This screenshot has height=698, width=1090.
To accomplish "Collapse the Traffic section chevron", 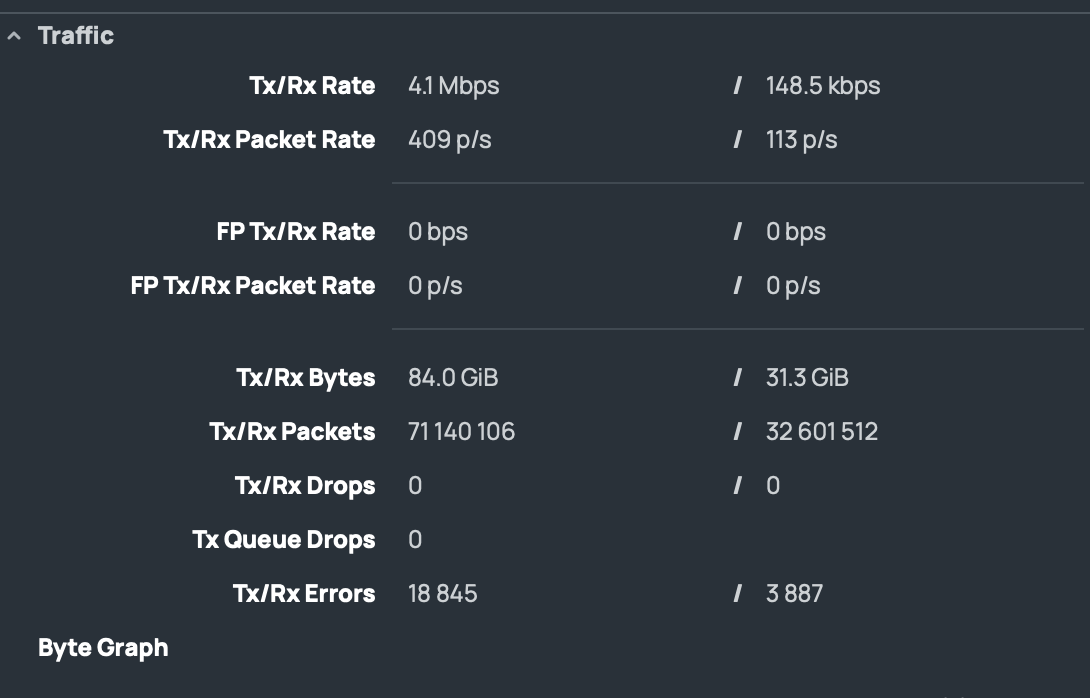I will (x=14, y=36).
